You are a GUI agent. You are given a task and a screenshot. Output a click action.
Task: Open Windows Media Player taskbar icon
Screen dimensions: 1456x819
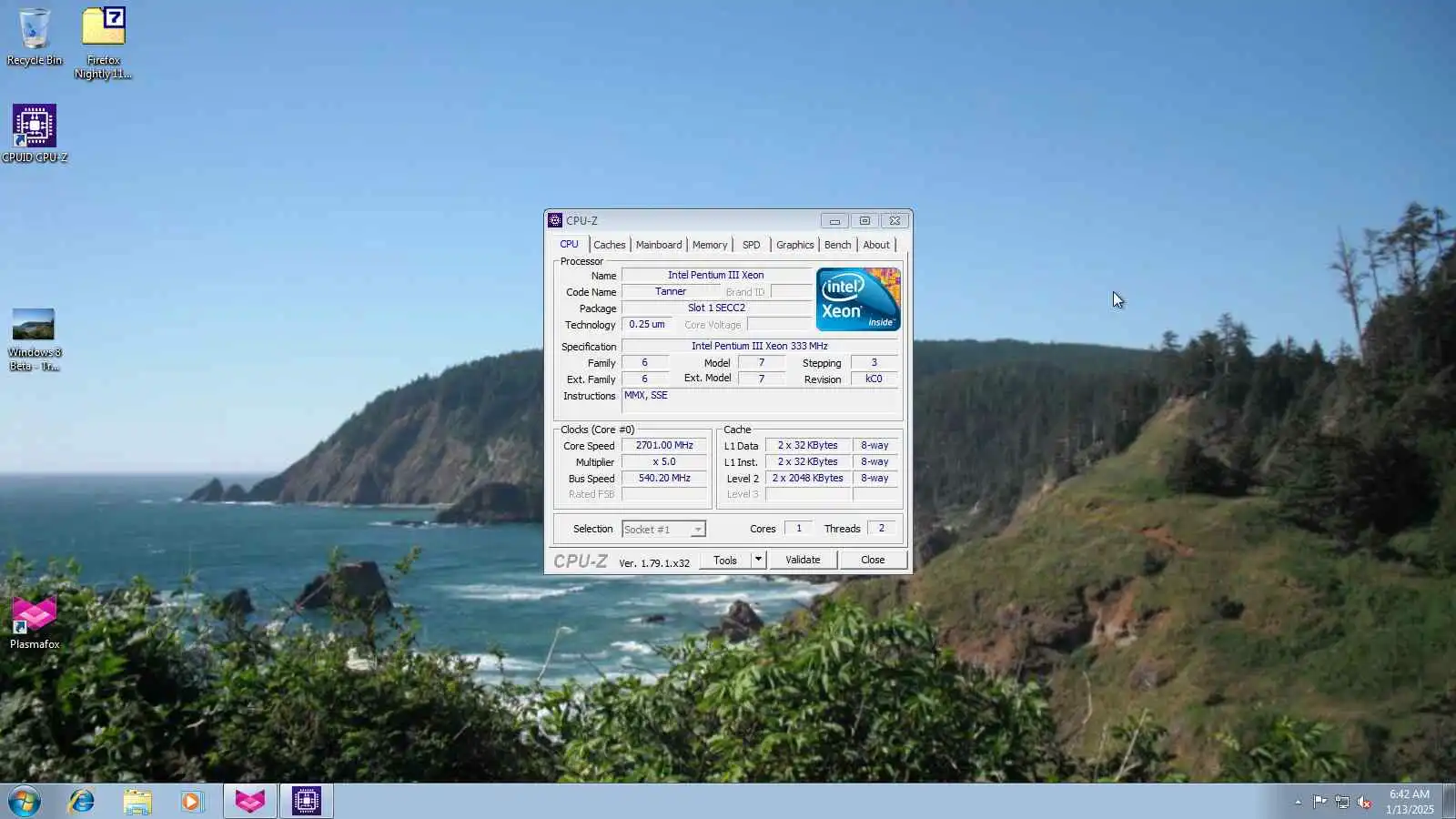(x=192, y=802)
